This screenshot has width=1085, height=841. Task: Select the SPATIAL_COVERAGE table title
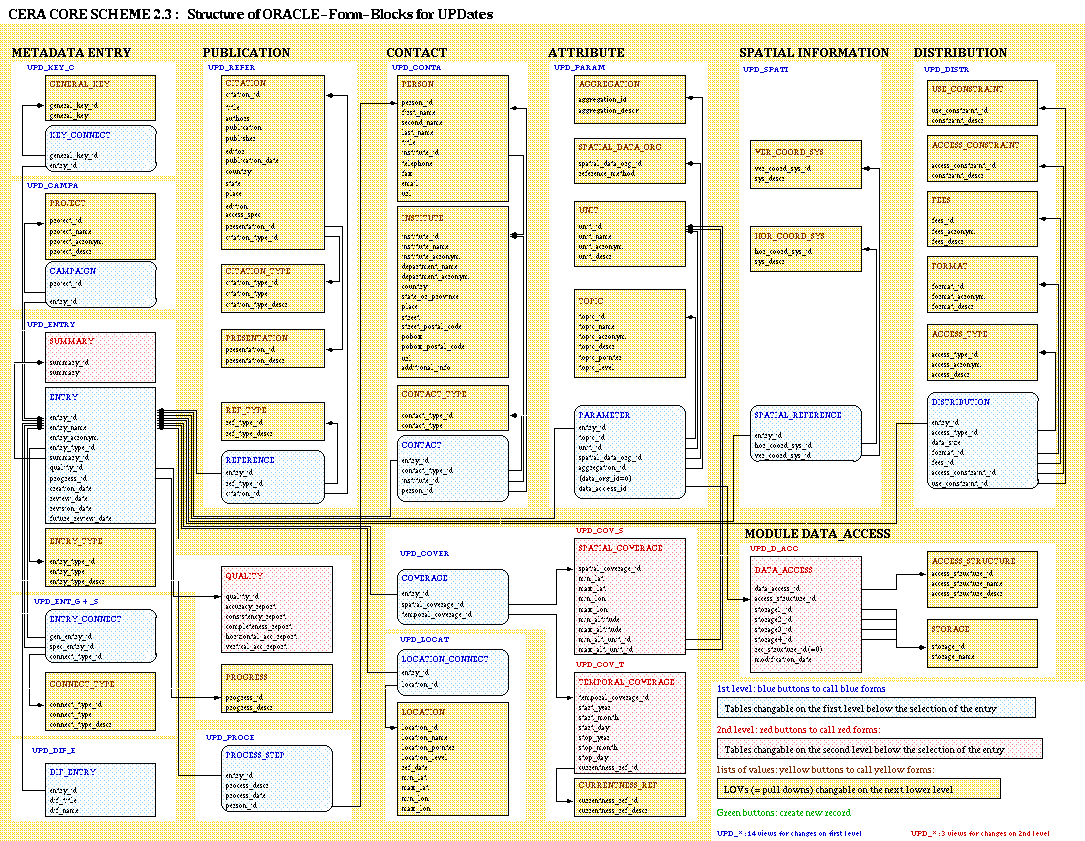(x=620, y=548)
